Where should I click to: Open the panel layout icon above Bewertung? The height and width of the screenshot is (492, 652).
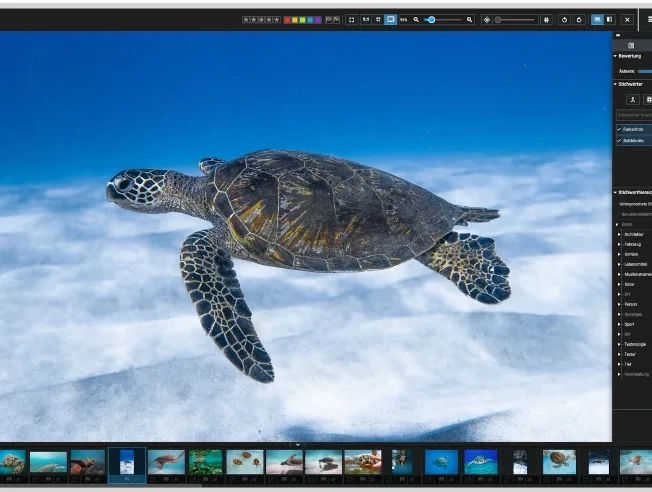click(x=631, y=45)
